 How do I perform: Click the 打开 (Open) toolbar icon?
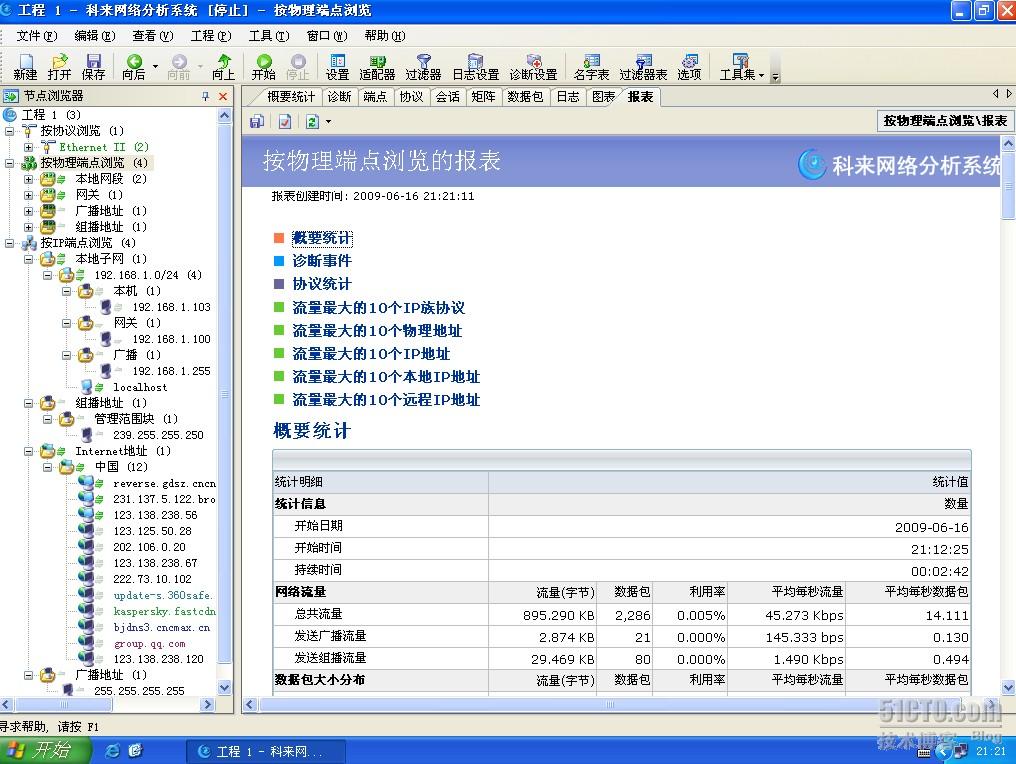tap(59, 67)
